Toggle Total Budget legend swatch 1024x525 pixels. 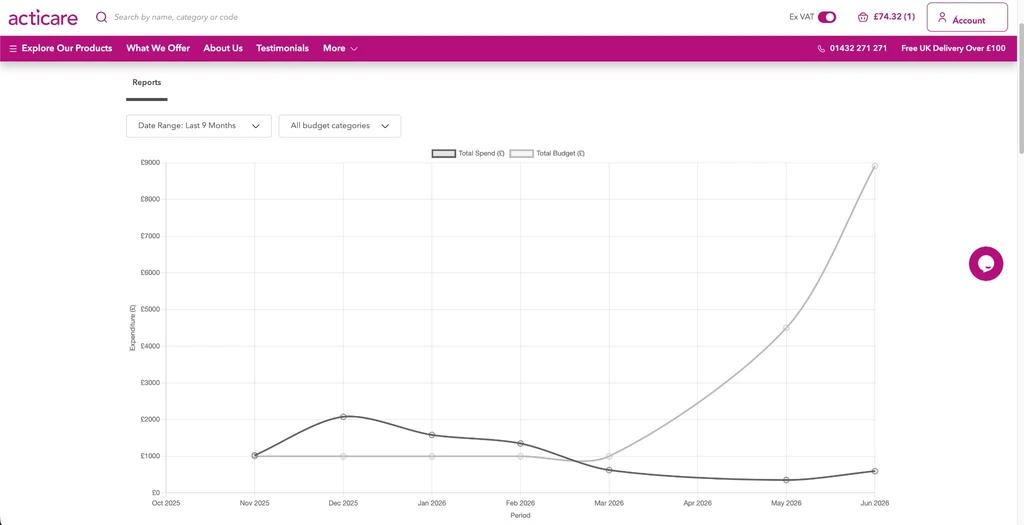522,153
